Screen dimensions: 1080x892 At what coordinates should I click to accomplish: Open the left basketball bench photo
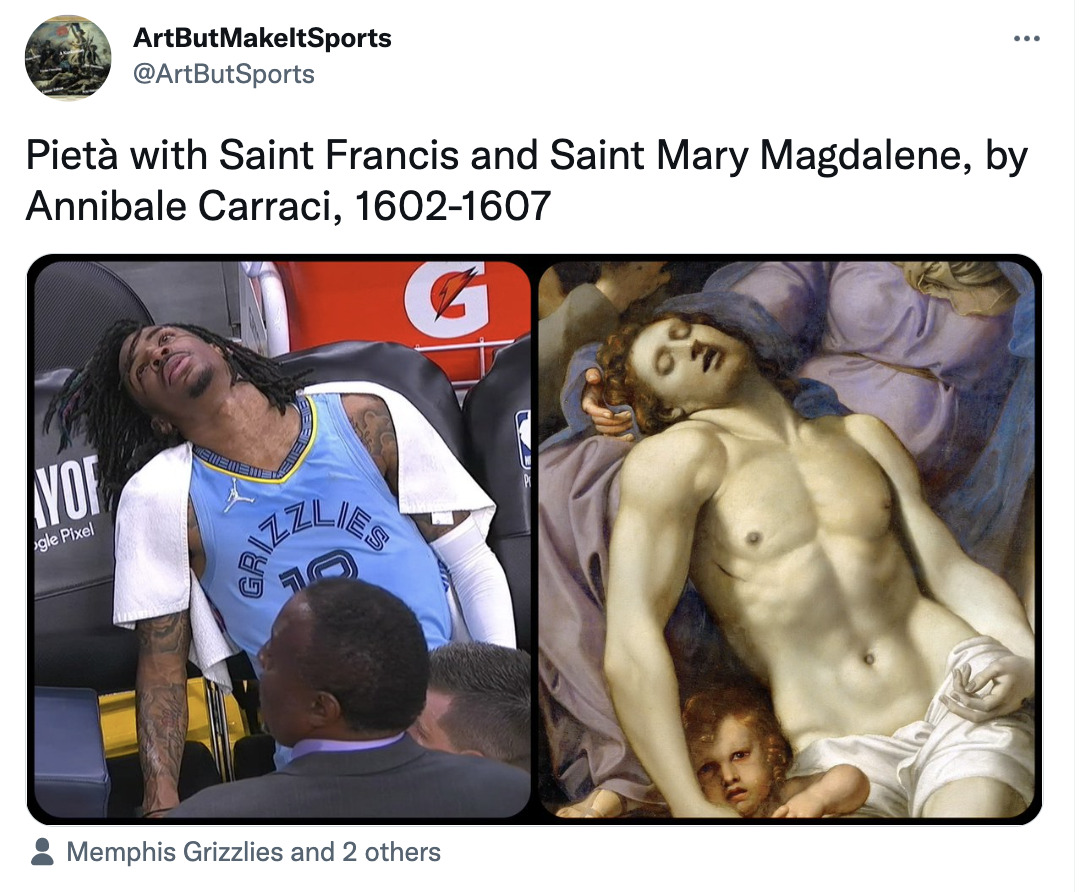282,539
